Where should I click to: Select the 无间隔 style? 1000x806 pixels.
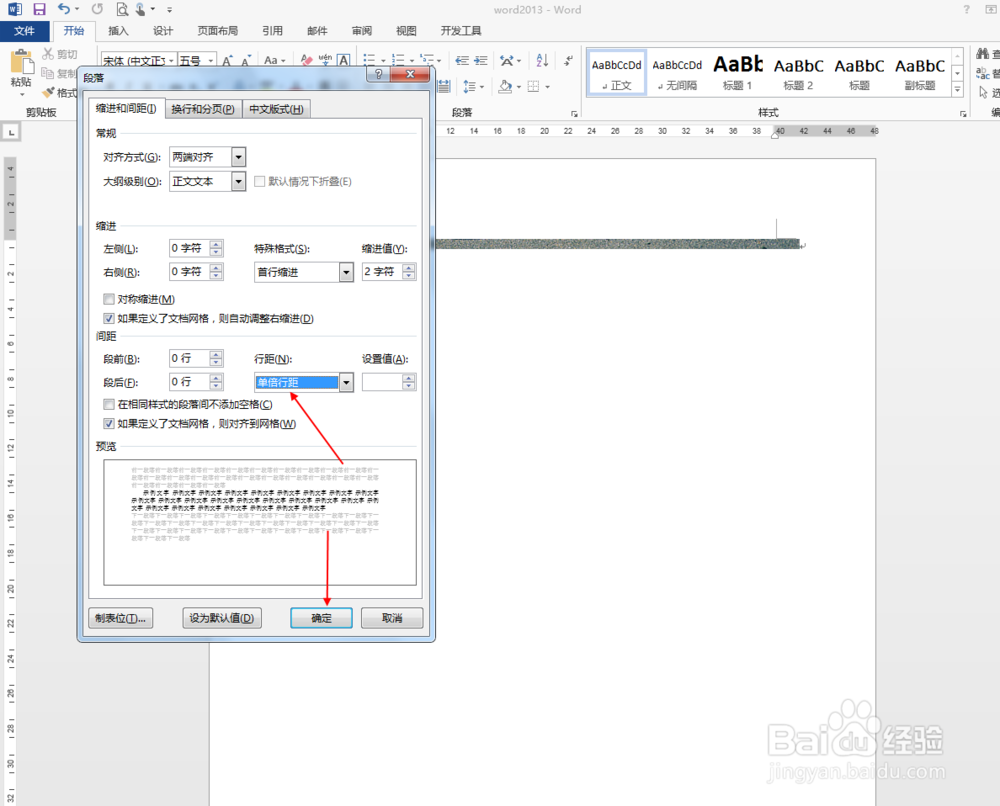point(677,73)
